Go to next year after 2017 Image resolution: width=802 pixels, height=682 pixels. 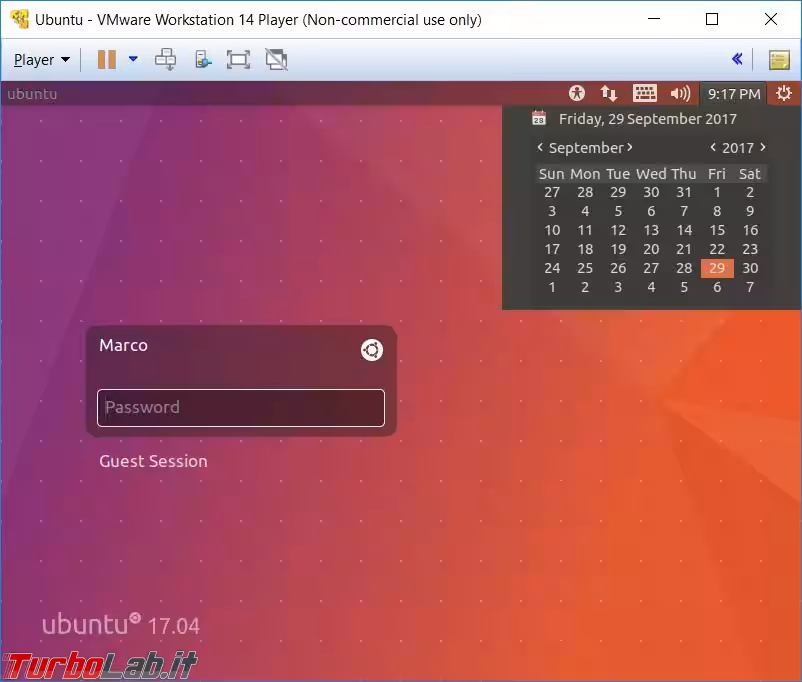763,147
